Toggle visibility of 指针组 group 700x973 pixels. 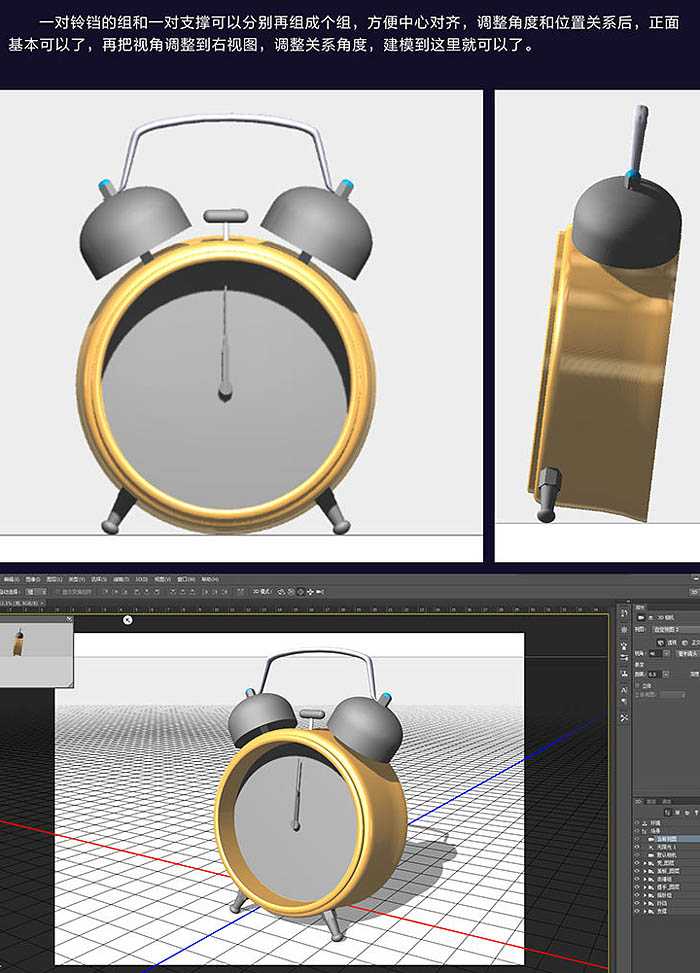[637, 895]
